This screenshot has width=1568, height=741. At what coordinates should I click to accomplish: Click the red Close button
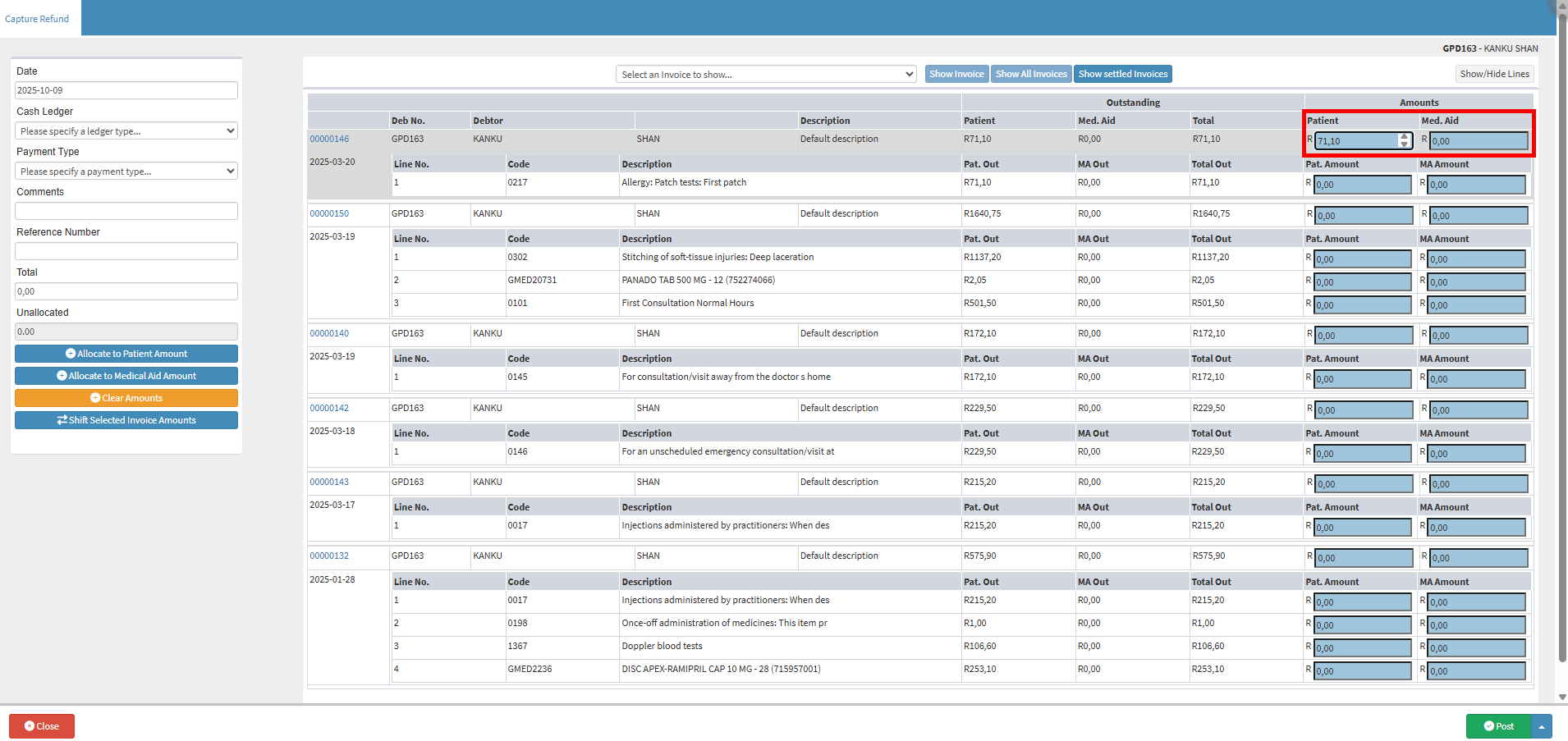tap(42, 726)
